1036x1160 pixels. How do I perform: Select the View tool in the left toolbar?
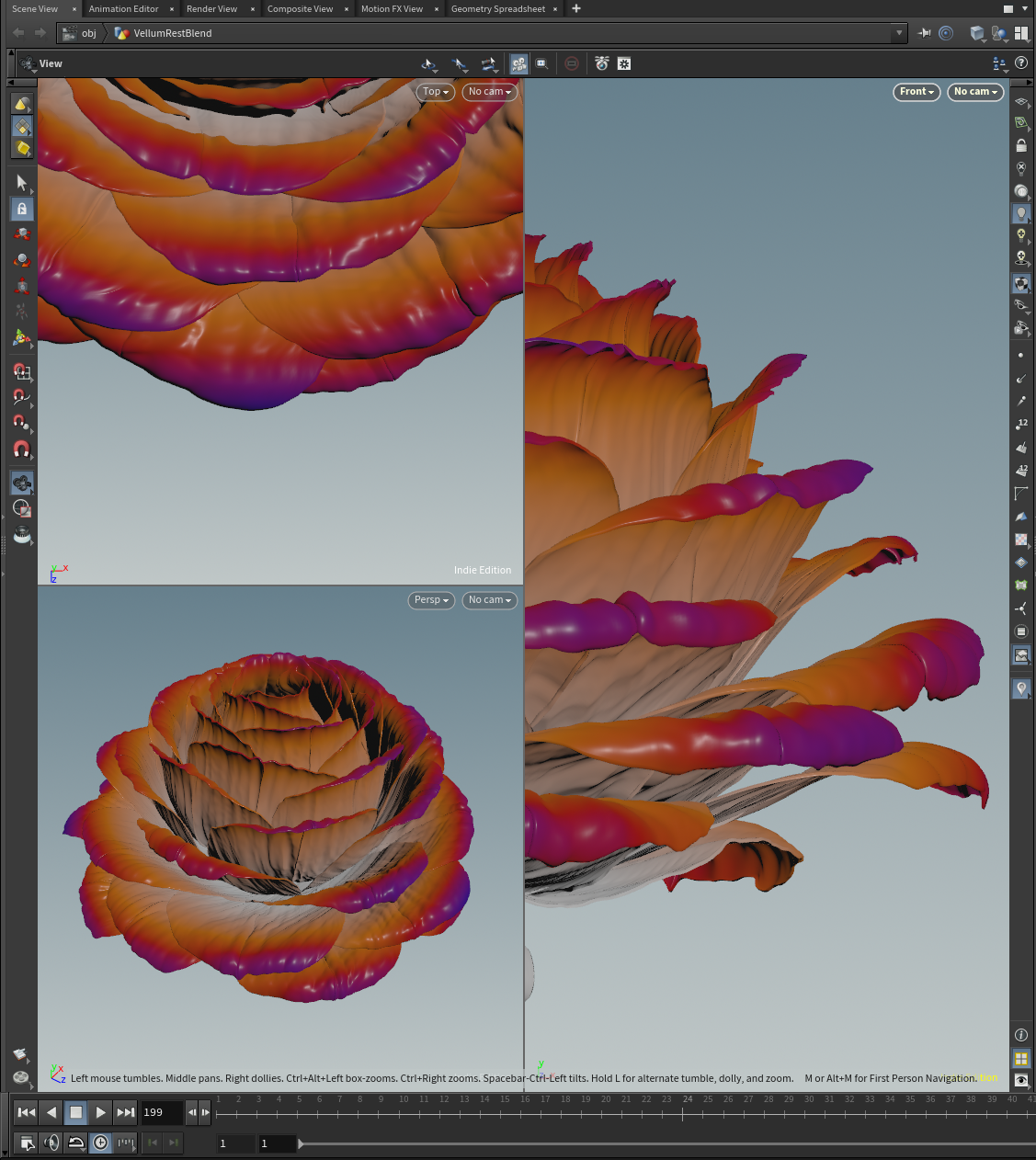point(22,483)
